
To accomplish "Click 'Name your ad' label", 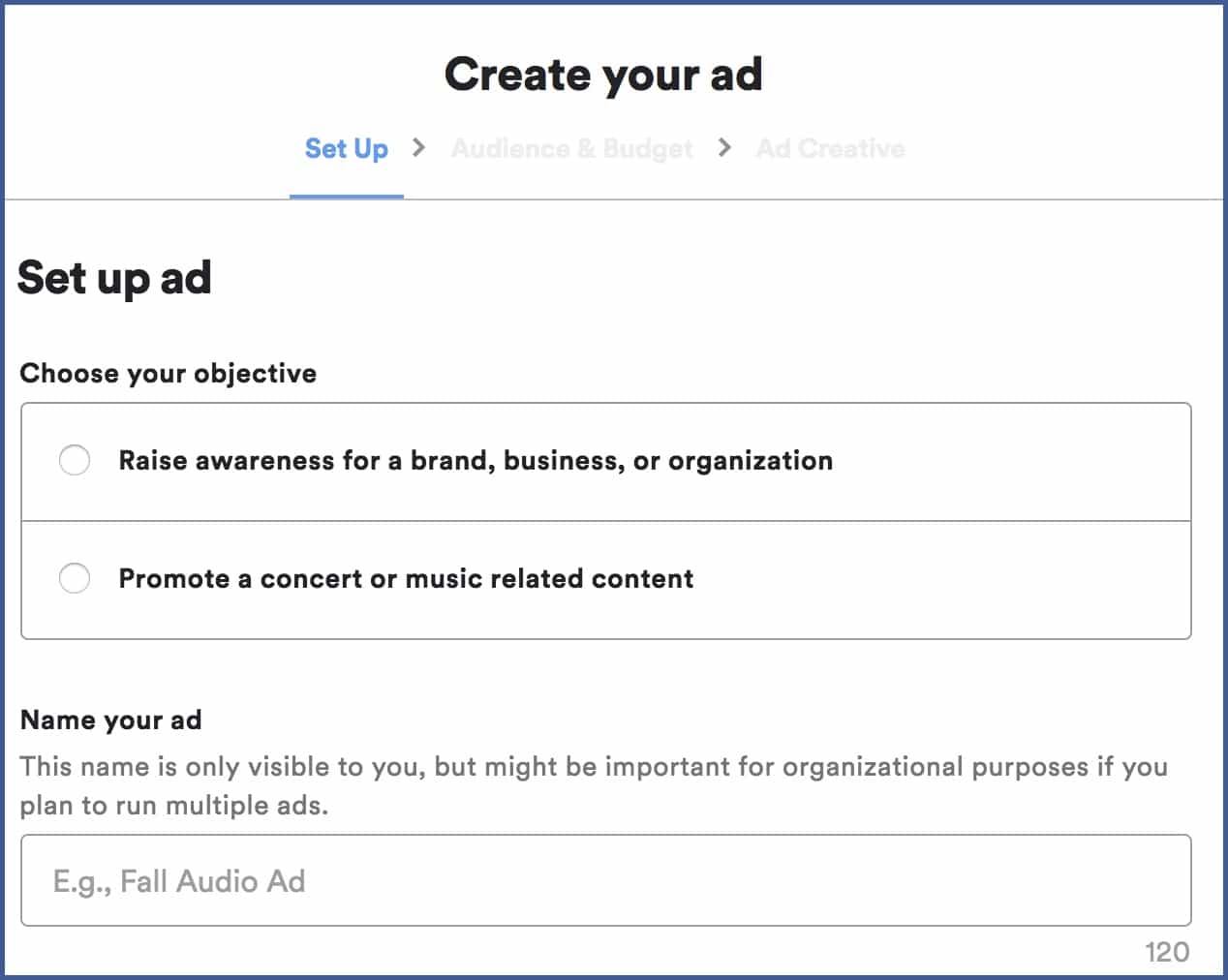I will pyautogui.click(x=111, y=720).
